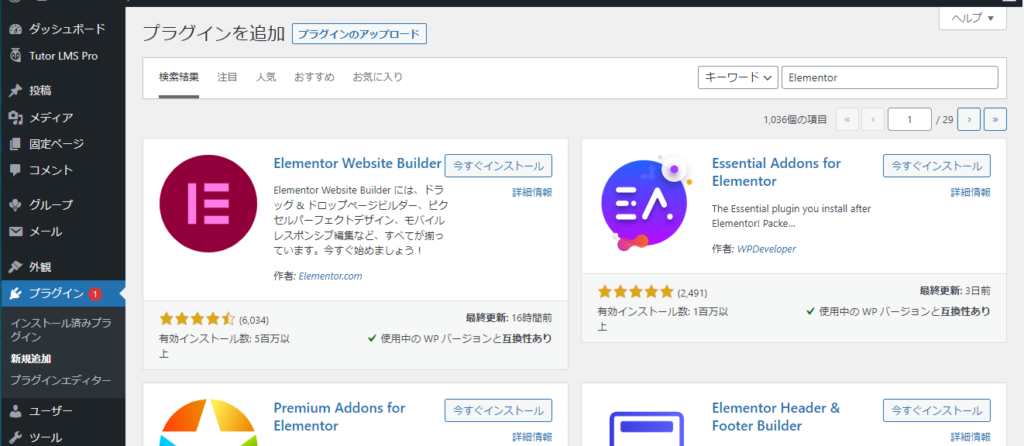Click the メディア media icon
This screenshot has height=446, width=1024.
(x=16, y=118)
